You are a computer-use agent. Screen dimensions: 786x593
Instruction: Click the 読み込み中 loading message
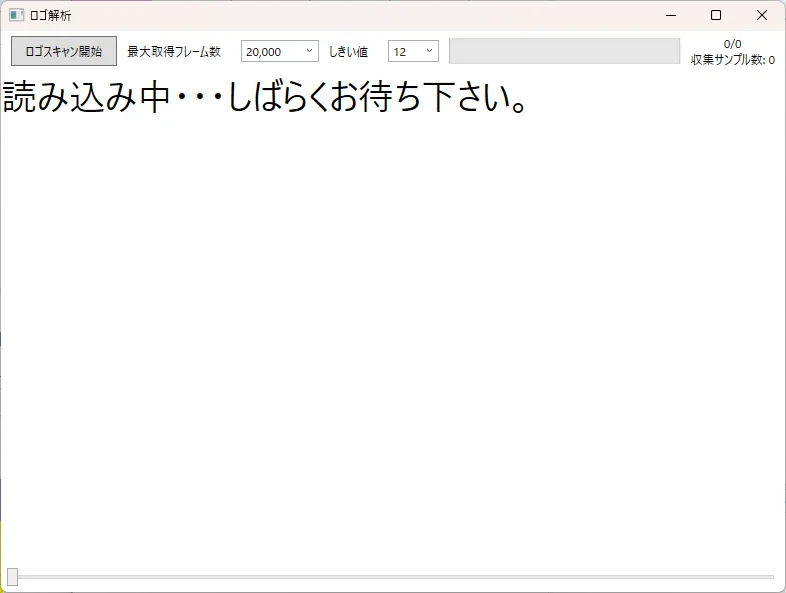pyautogui.click(x=266, y=99)
